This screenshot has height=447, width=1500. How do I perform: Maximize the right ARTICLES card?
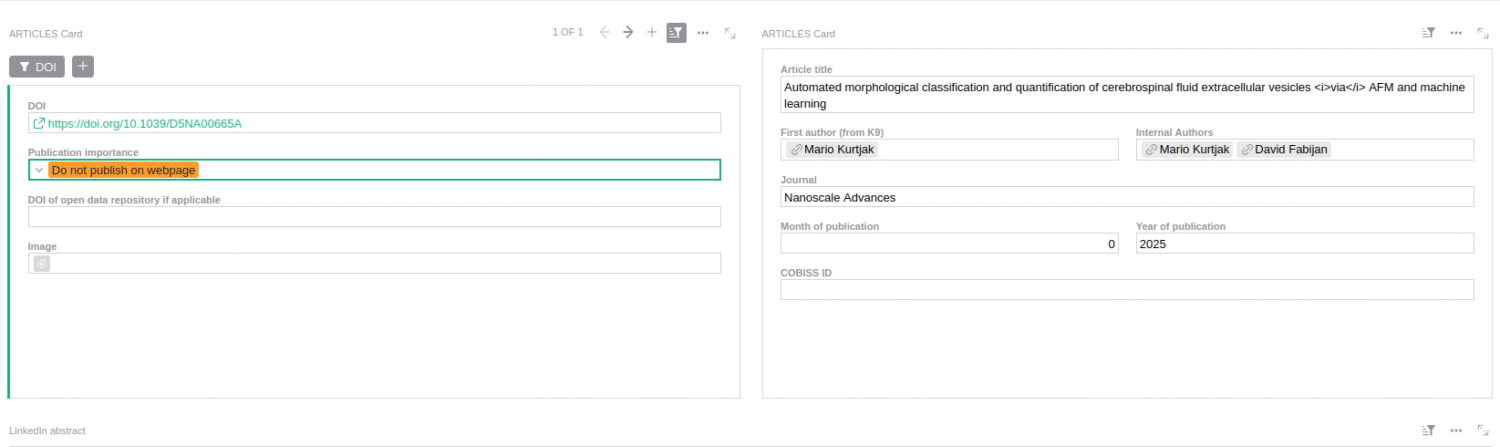click(1483, 33)
